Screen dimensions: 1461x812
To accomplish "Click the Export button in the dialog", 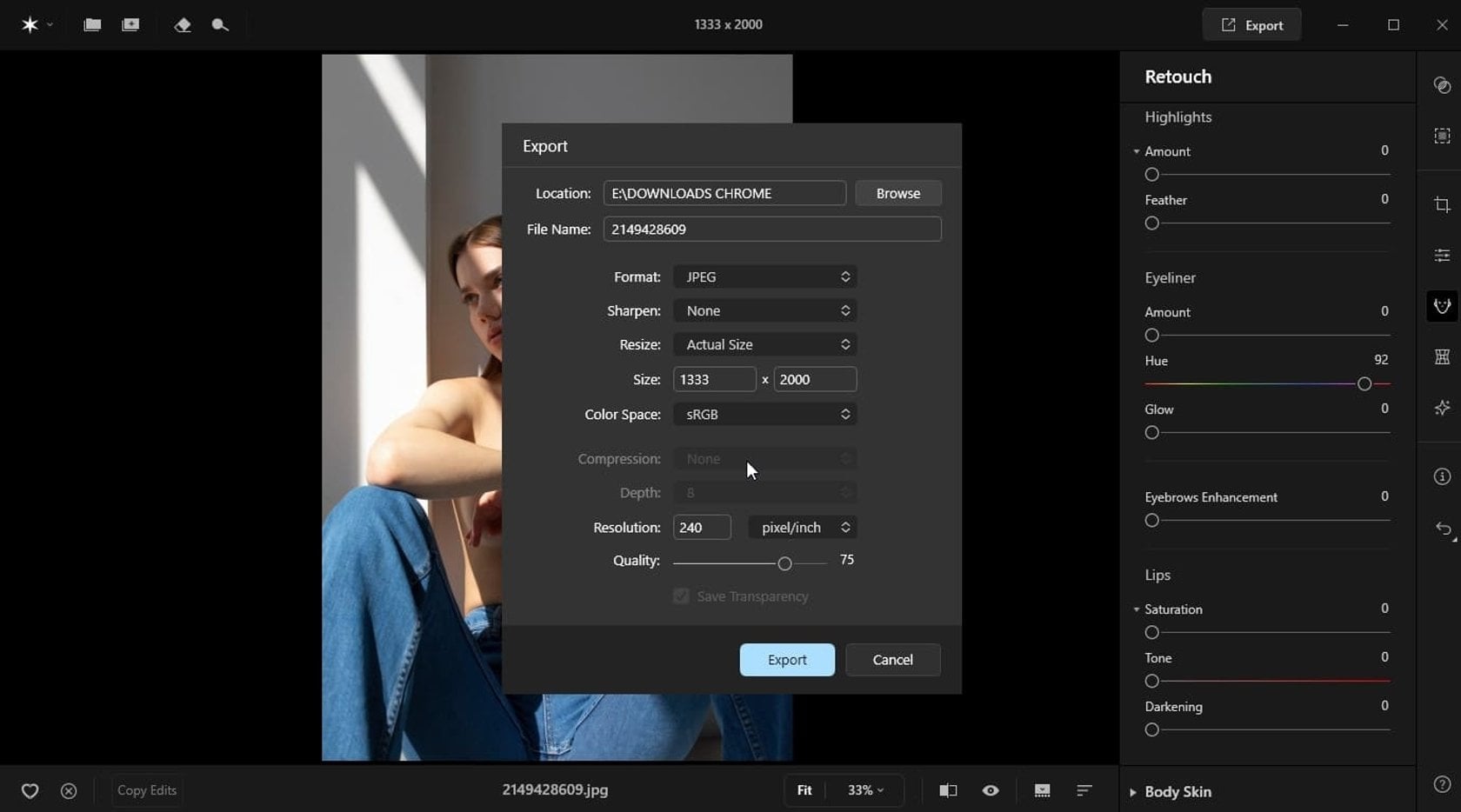I will point(786,660).
